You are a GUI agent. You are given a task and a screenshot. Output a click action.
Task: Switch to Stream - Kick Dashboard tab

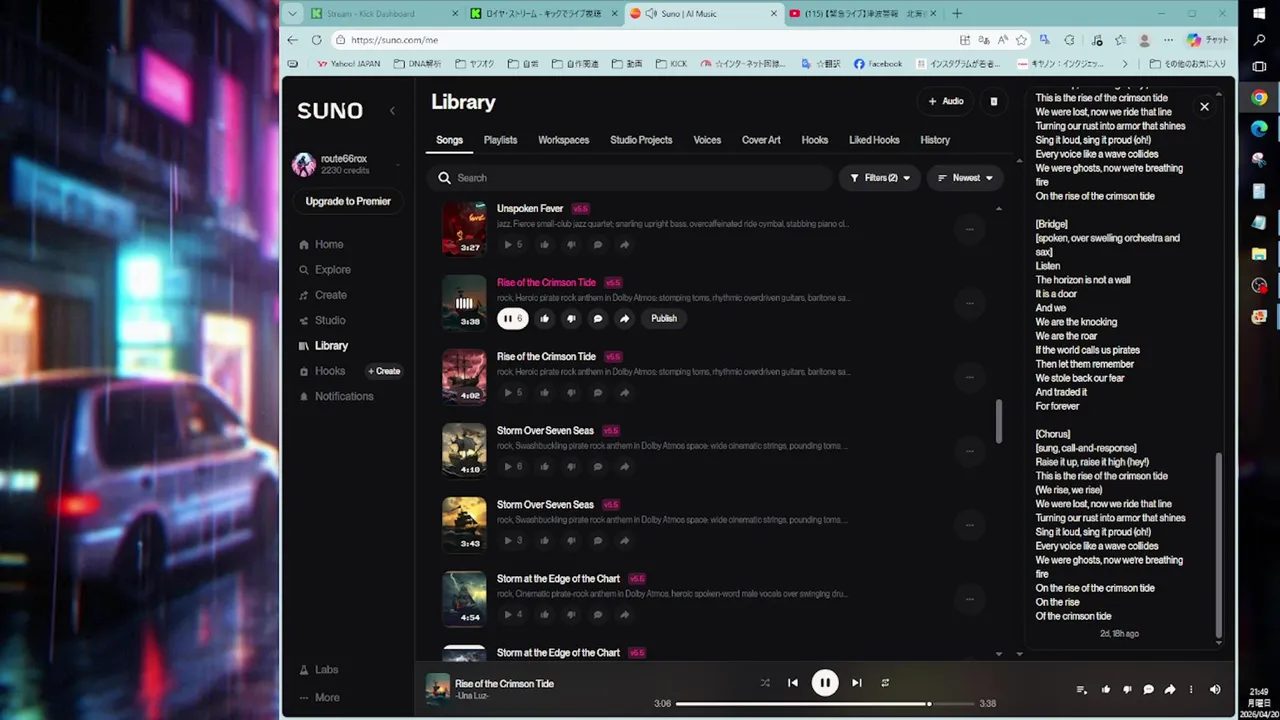pyautogui.click(x=383, y=13)
